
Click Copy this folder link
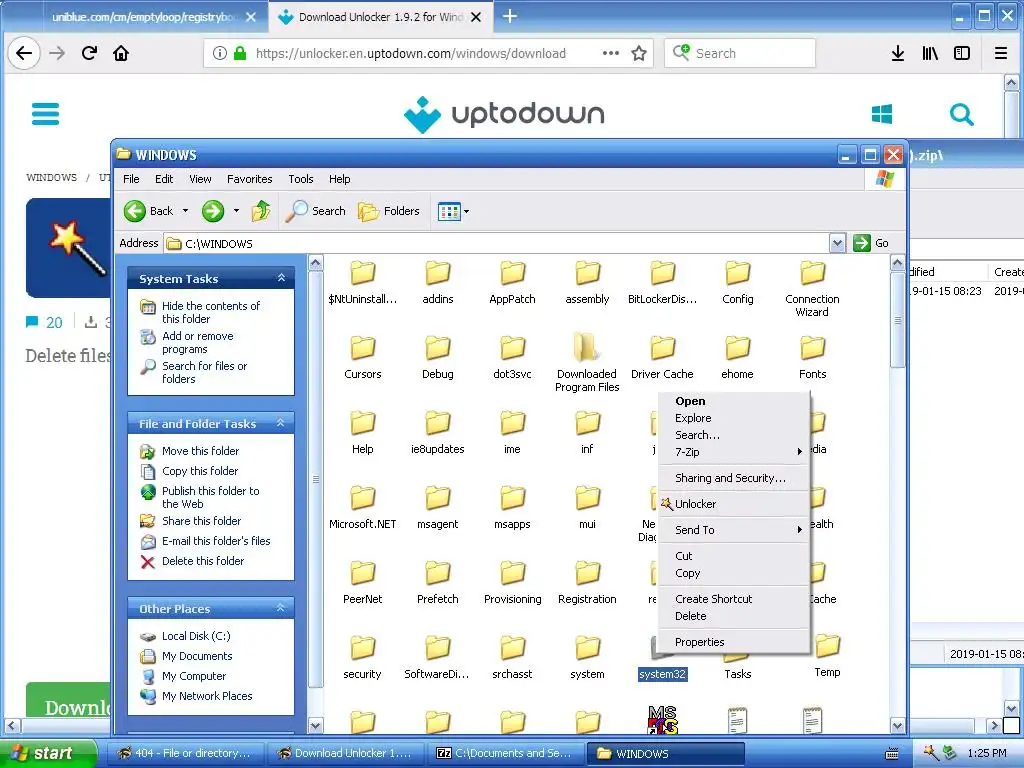pos(200,471)
